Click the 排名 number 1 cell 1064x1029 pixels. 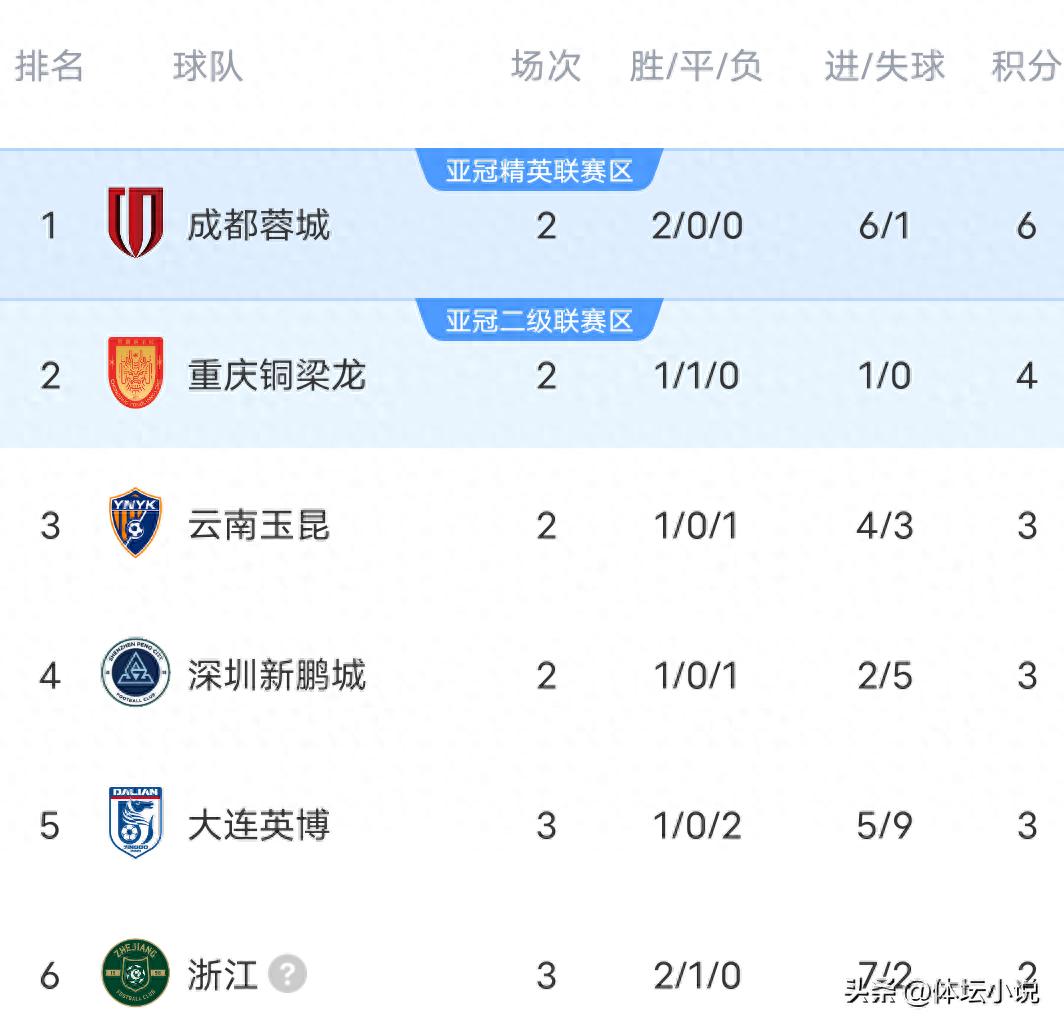coord(50,226)
